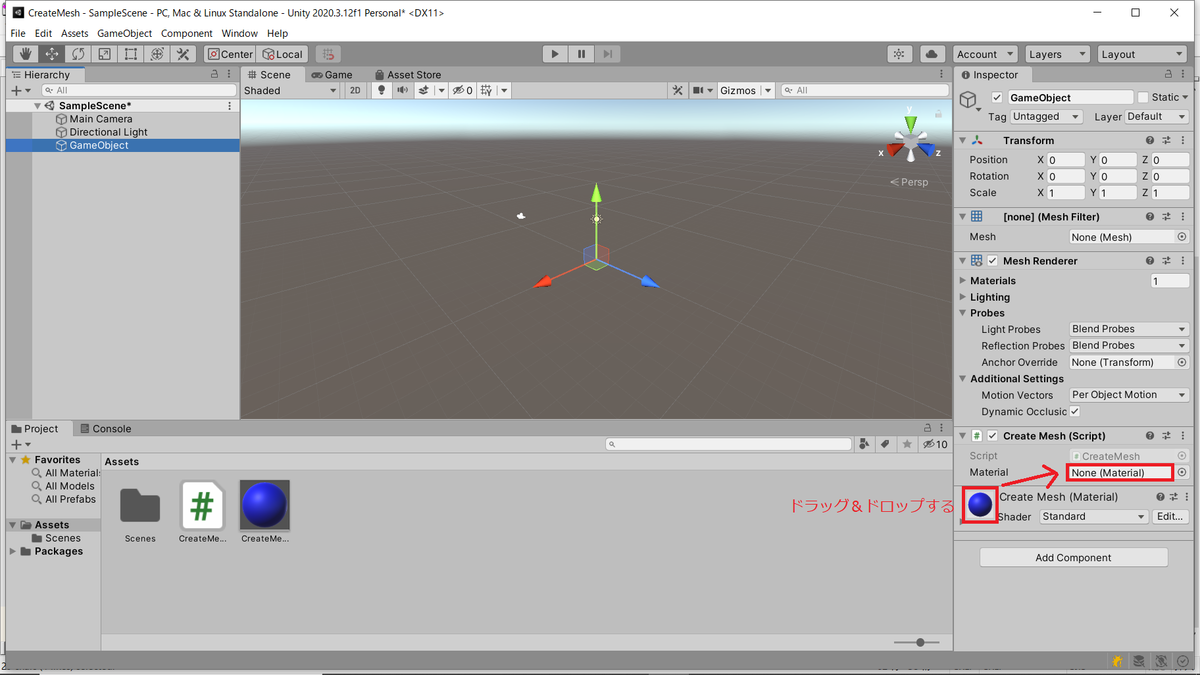The height and width of the screenshot is (675, 1200).
Task: Switch to the Asset Store tab
Action: [x=407, y=75]
